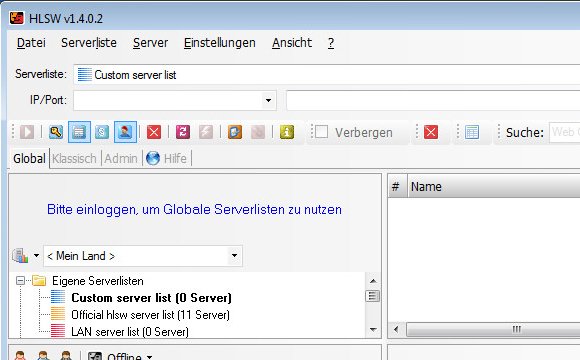Select the Eigene Serverlisten folder
Image resolution: width=580 pixels, height=360 pixels.
click(x=98, y=281)
